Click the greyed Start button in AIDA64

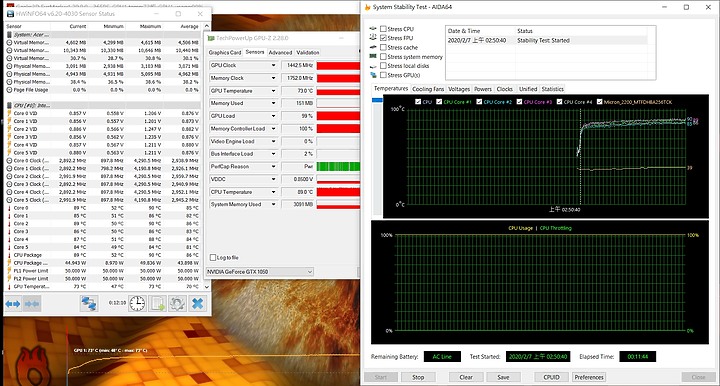[381, 377]
